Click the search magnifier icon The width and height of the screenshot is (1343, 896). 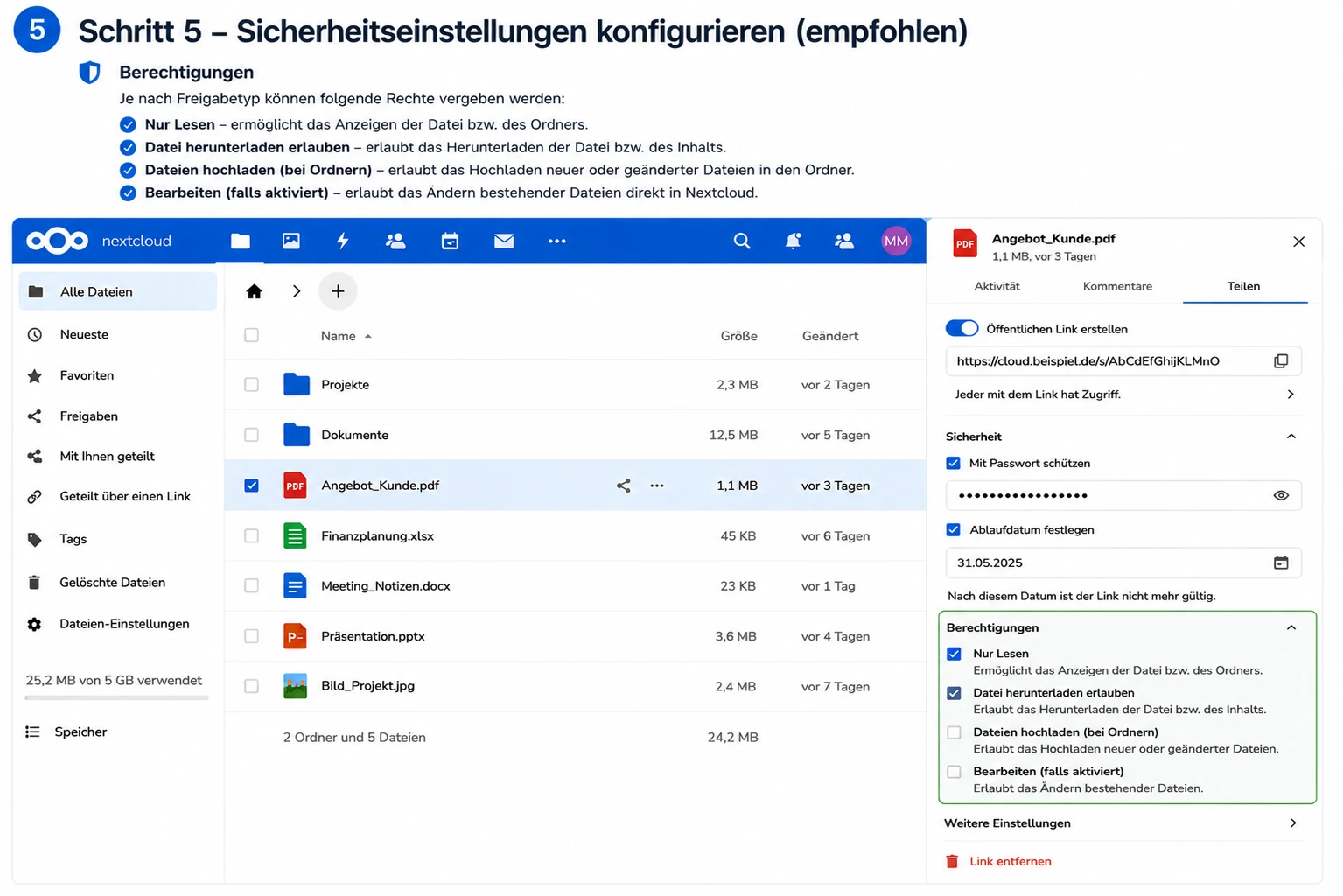tap(742, 241)
